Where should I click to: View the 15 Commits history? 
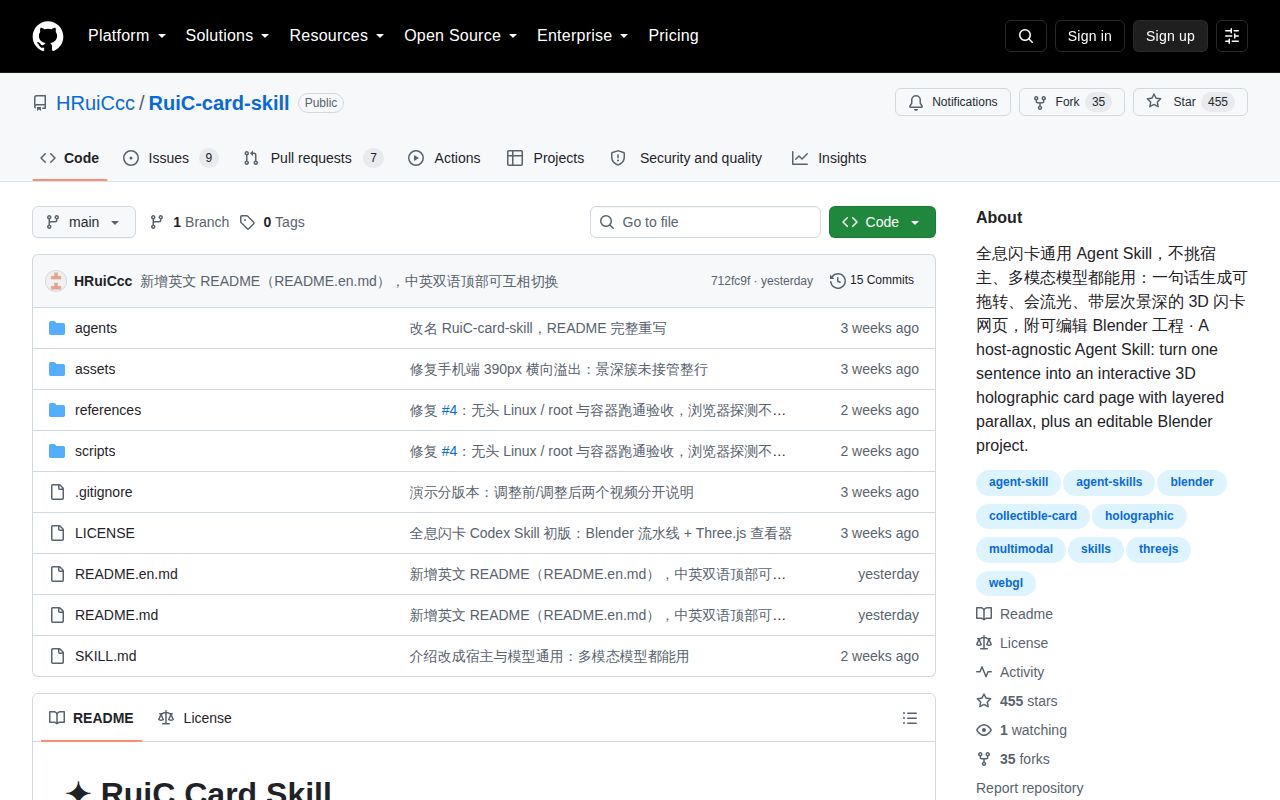coord(872,280)
